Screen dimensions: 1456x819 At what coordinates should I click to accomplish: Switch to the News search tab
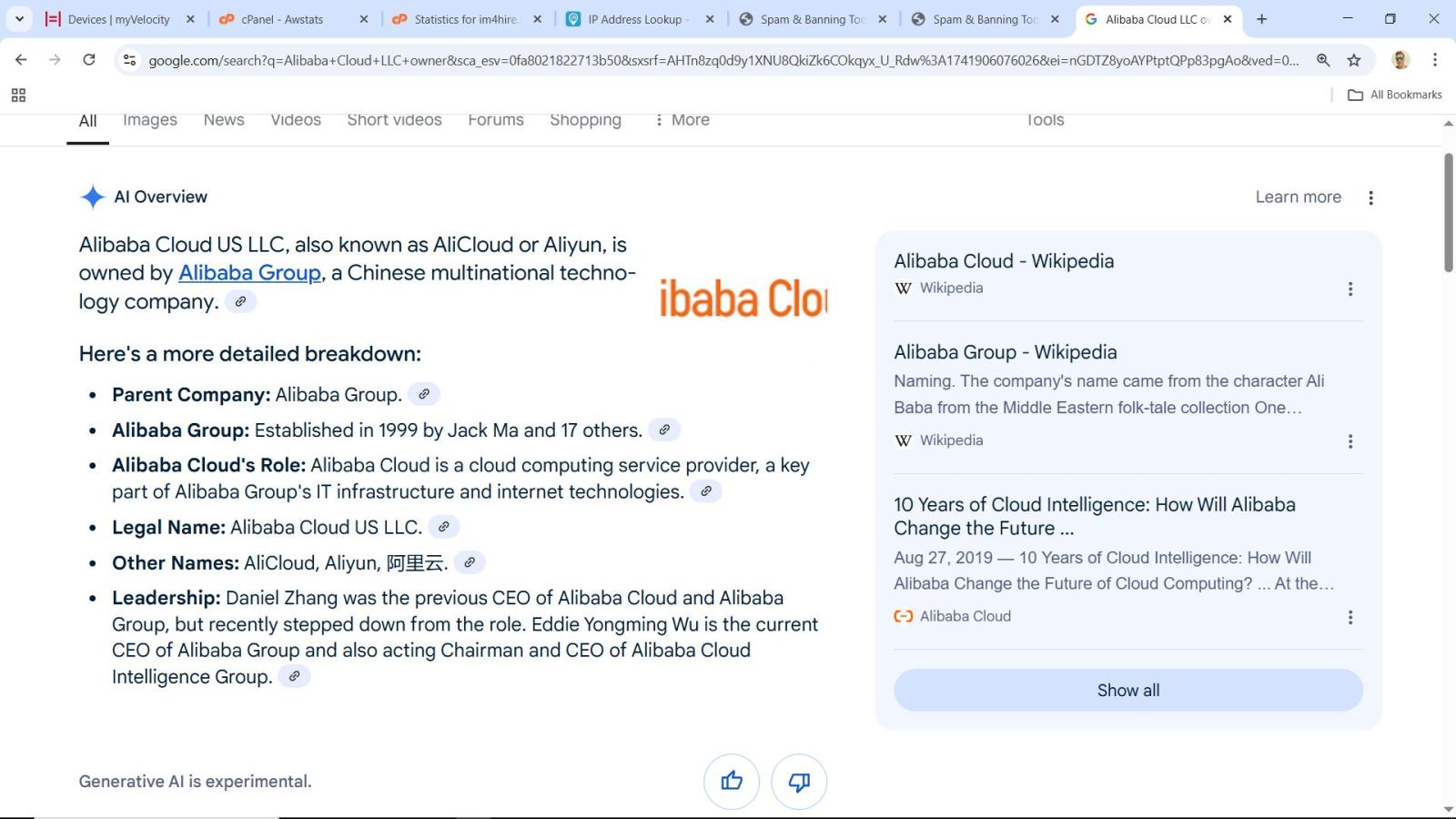(x=224, y=120)
